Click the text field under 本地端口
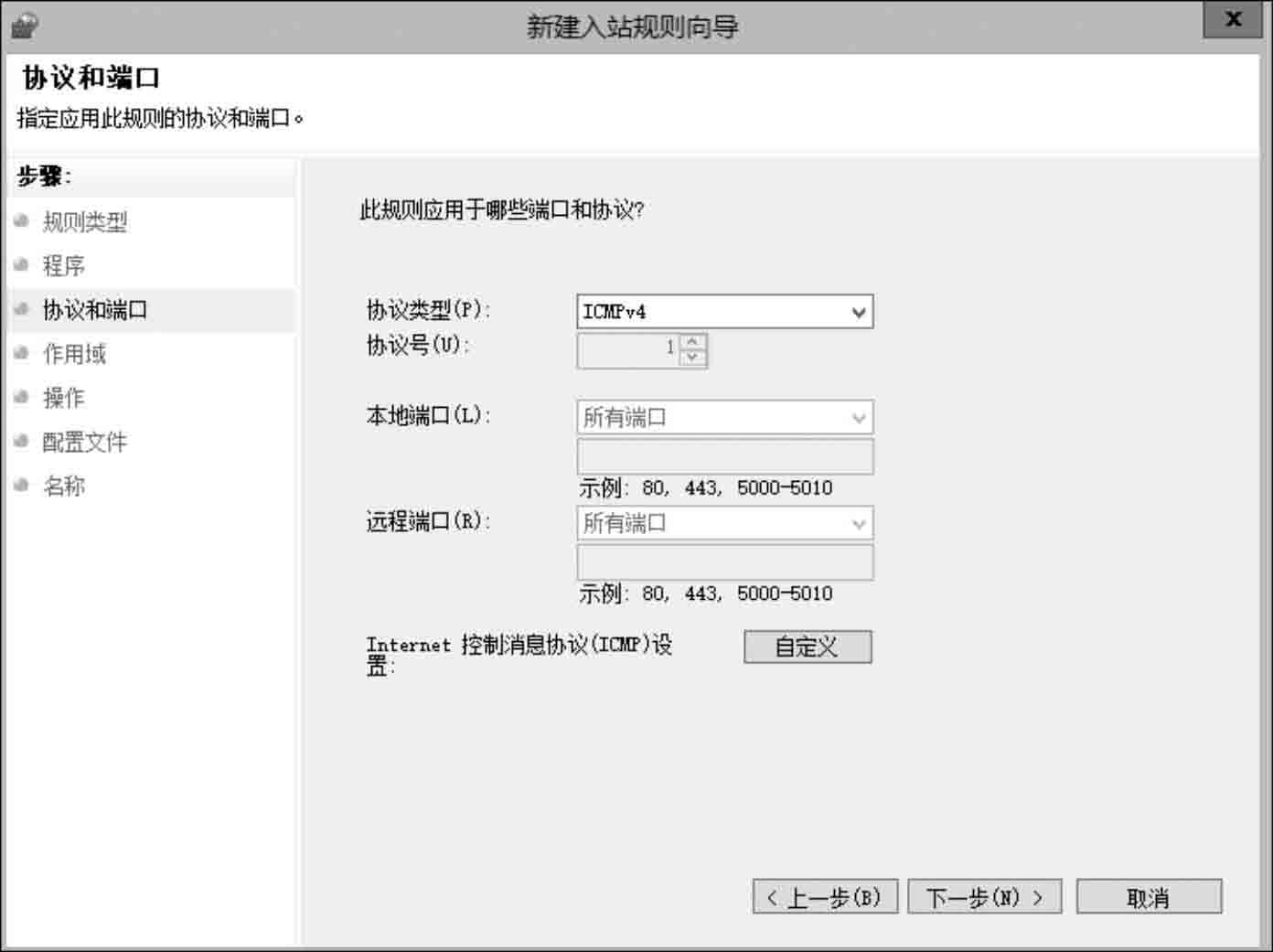The height and width of the screenshot is (952, 1273). pos(724,456)
